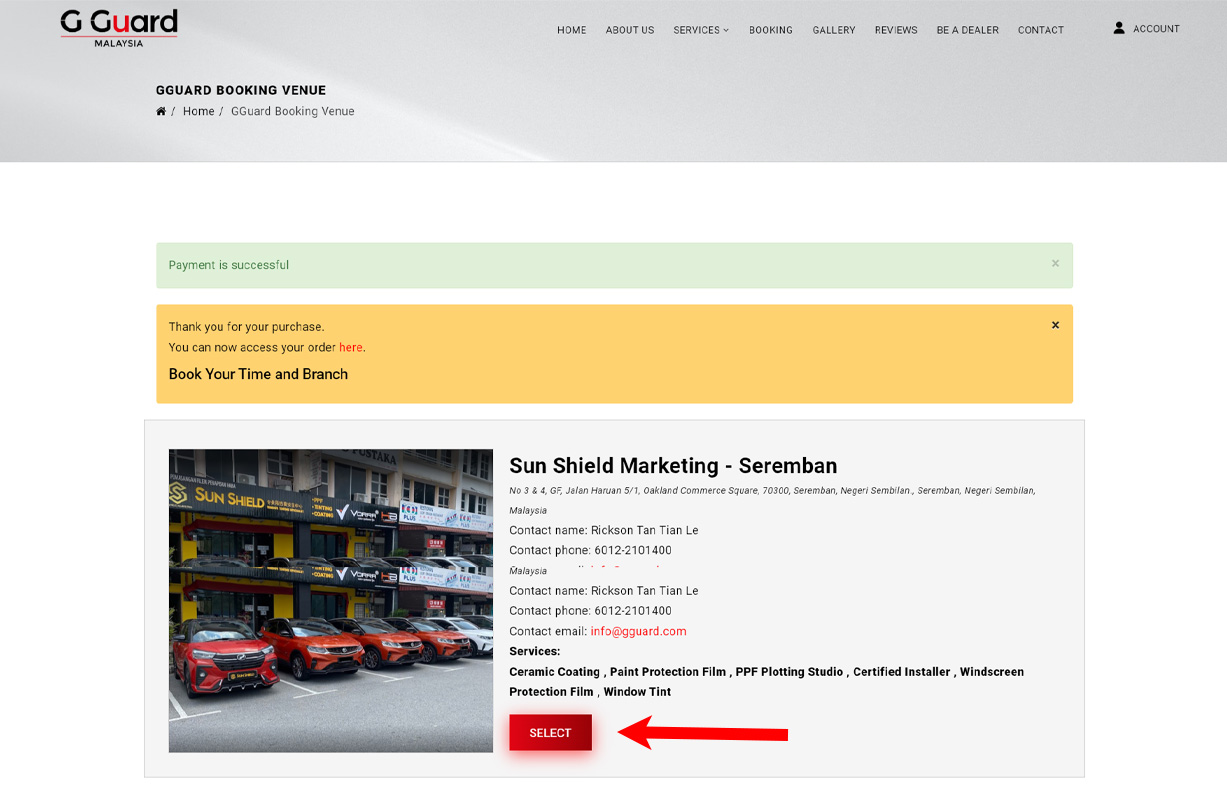
Task: Open the Account link
Action: tap(1156, 29)
